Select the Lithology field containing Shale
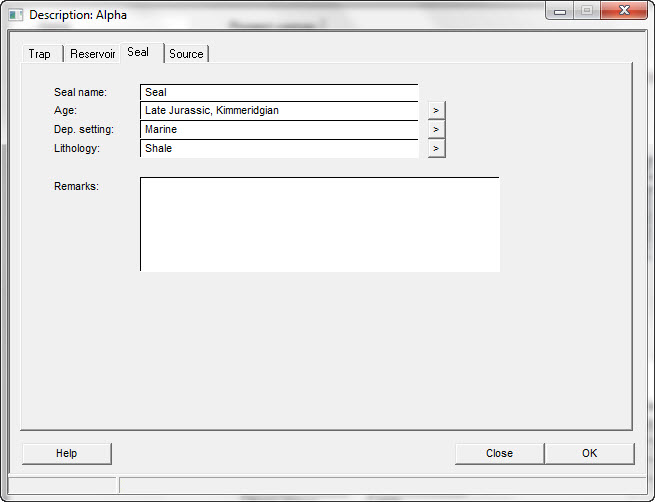 (x=278, y=148)
